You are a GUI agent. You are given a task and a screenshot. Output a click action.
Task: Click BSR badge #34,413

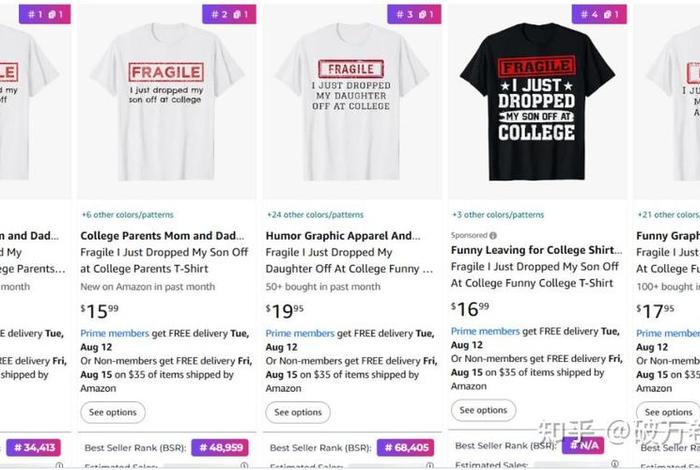34,447
